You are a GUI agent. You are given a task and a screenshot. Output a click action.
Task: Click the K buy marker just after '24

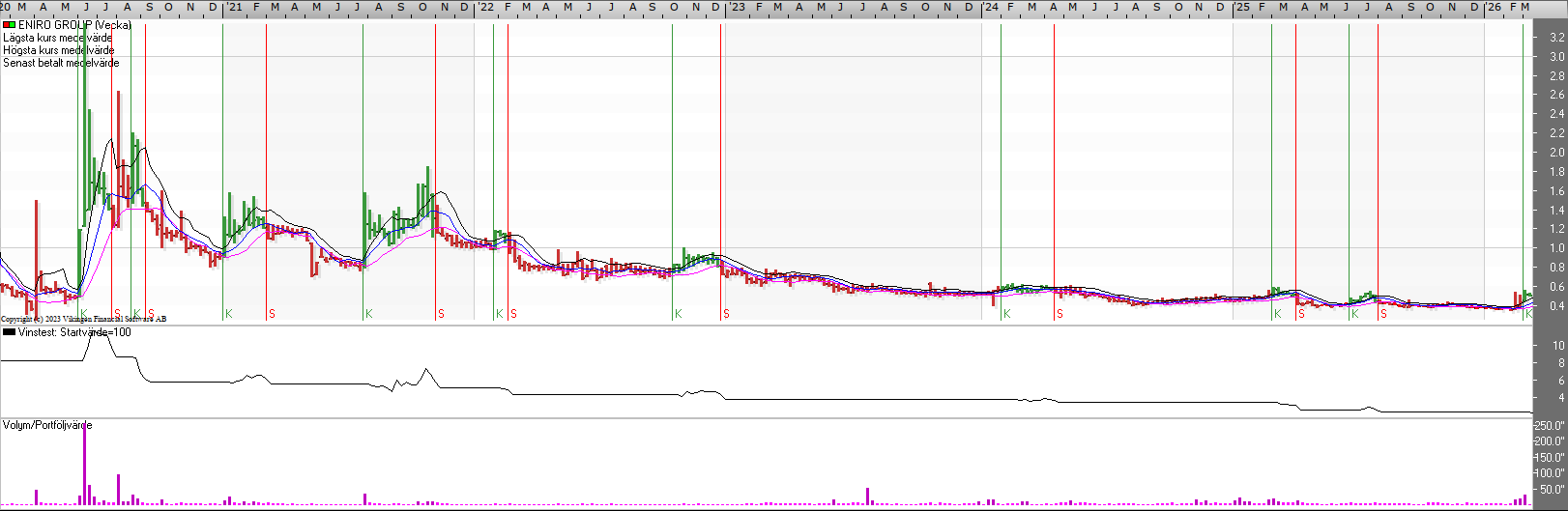click(1006, 314)
